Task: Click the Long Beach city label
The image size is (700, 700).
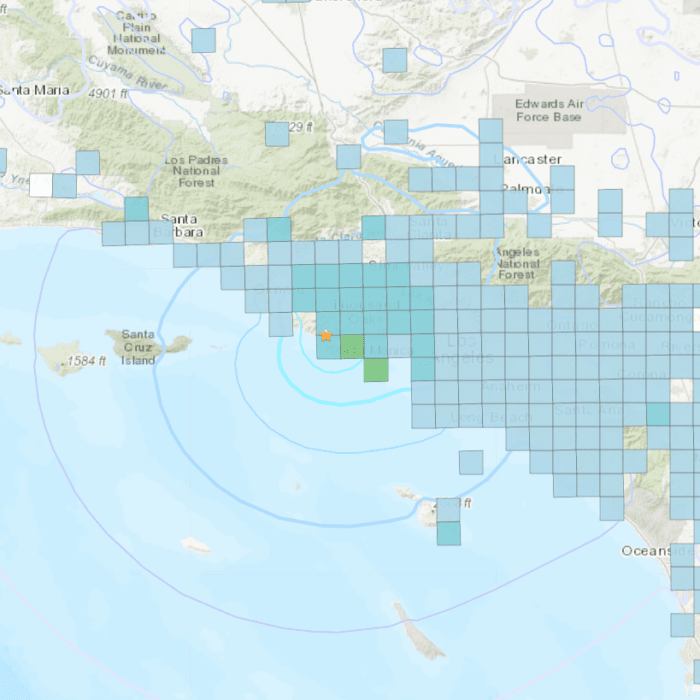Action: pos(491,418)
